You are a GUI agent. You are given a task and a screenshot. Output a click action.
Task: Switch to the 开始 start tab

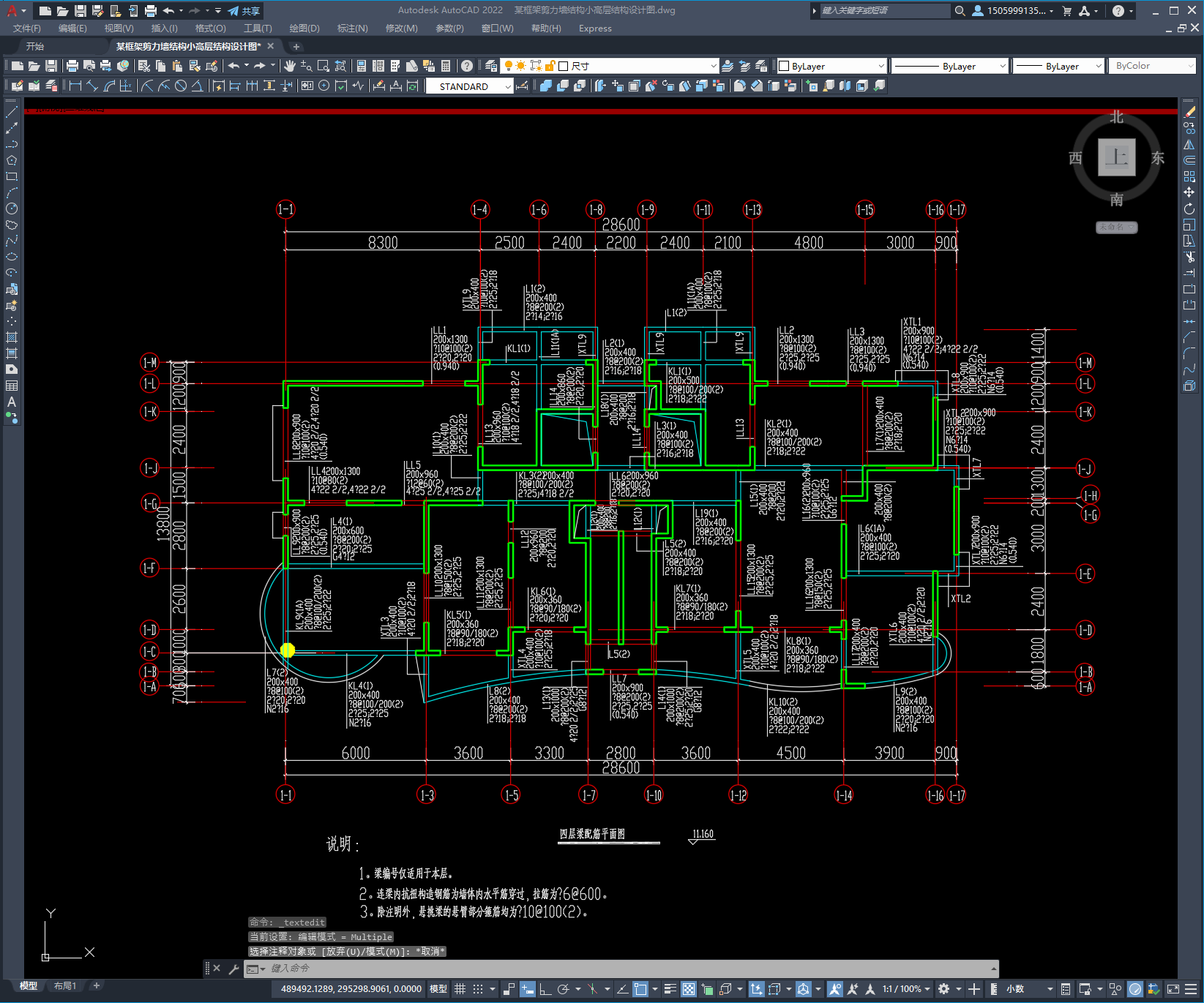(x=35, y=46)
